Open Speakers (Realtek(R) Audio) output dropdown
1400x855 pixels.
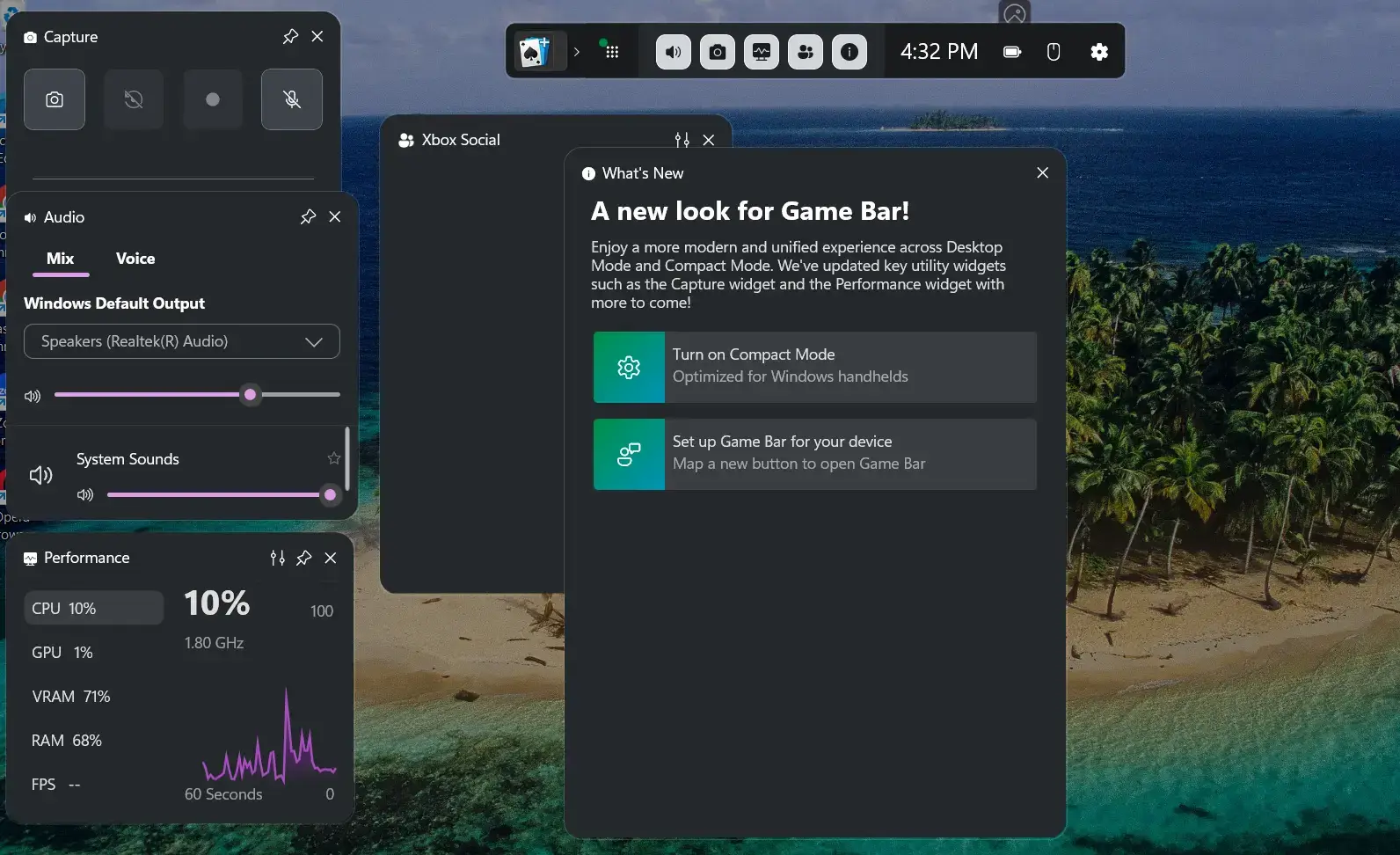click(182, 341)
